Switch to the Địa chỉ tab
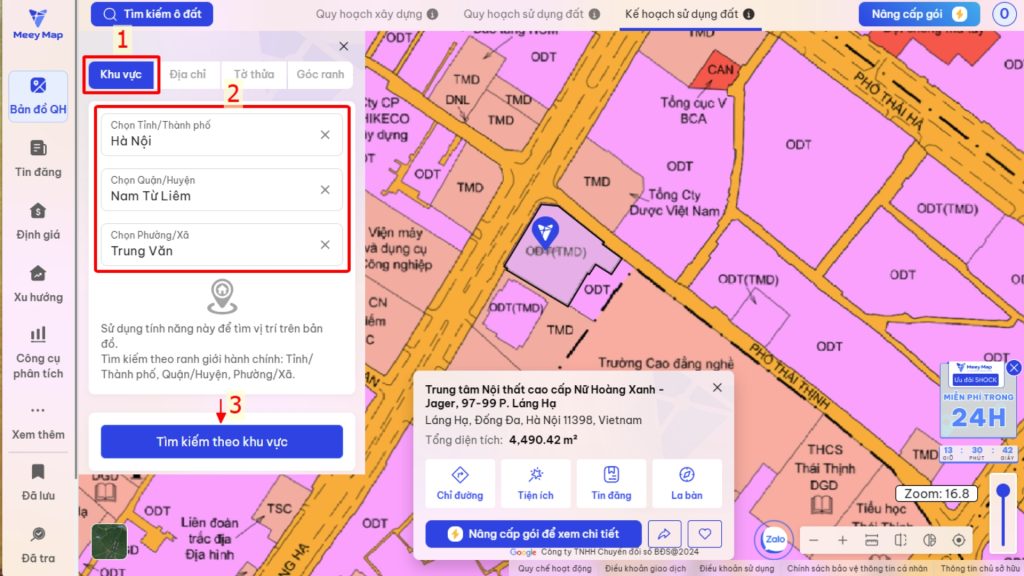The image size is (1024, 576). point(187,75)
